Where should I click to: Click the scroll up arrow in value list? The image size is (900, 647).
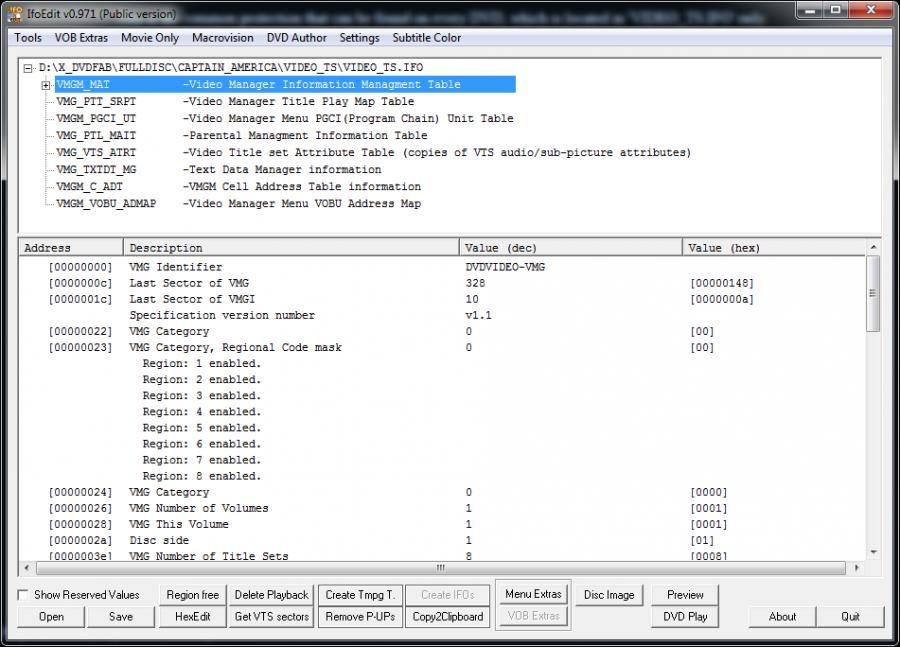[873, 246]
